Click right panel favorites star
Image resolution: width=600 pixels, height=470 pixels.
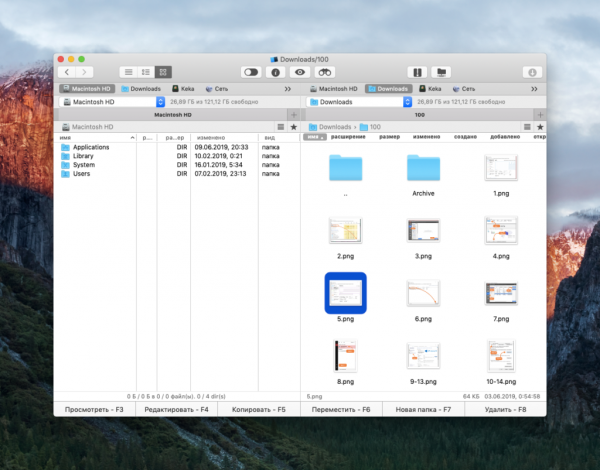[540, 127]
